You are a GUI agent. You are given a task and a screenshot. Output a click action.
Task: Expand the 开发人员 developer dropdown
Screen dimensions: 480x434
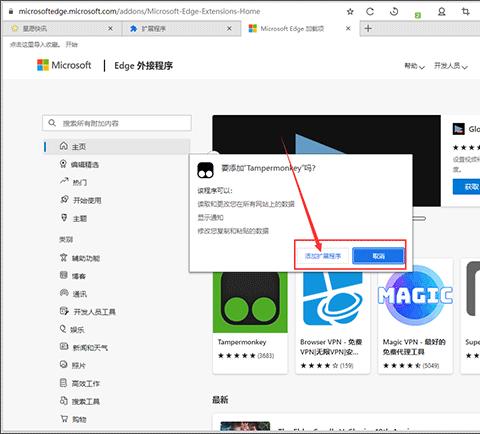click(451, 66)
